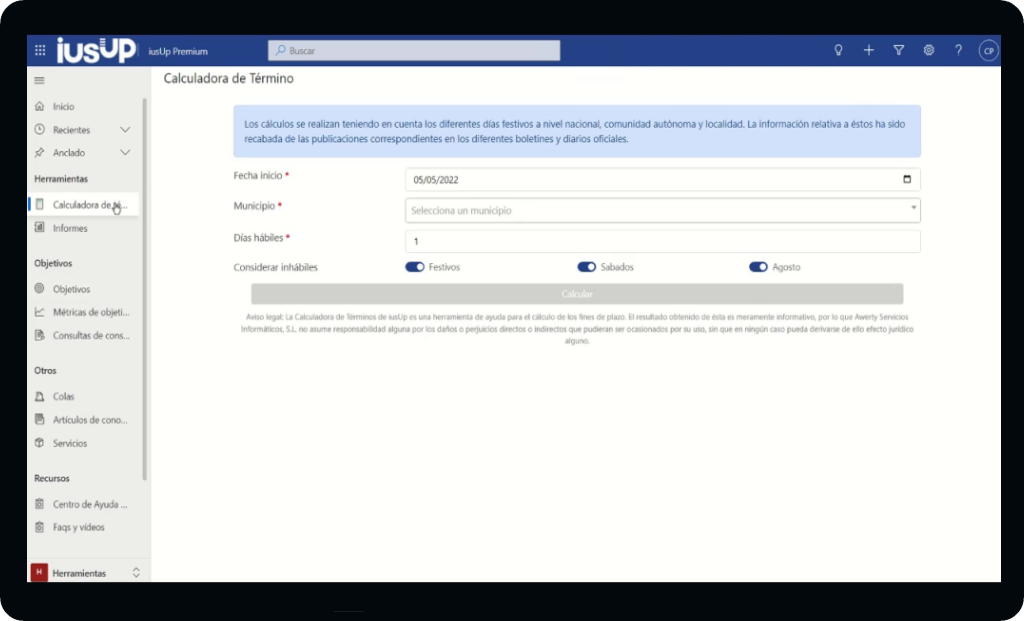Click the sidebar vertical scrollbar
This screenshot has height=621, width=1024.
pyautogui.click(x=144, y=287)
